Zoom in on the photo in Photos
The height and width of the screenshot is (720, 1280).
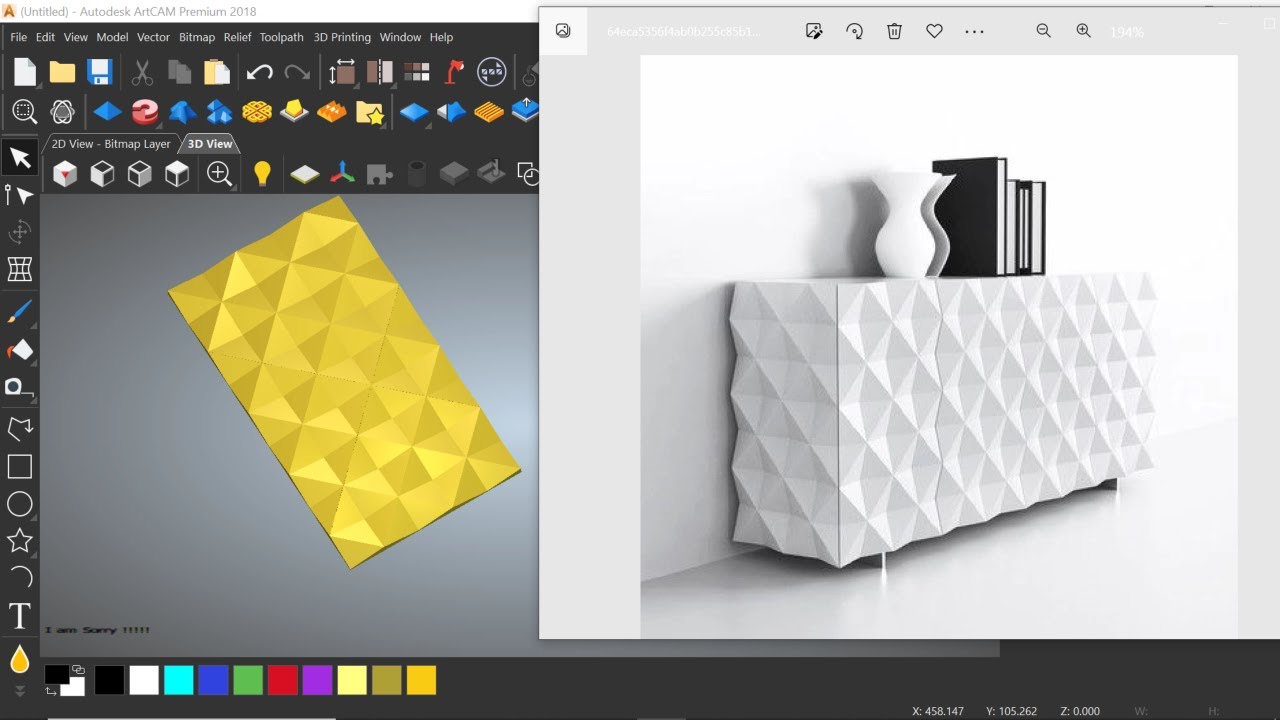1083,31
